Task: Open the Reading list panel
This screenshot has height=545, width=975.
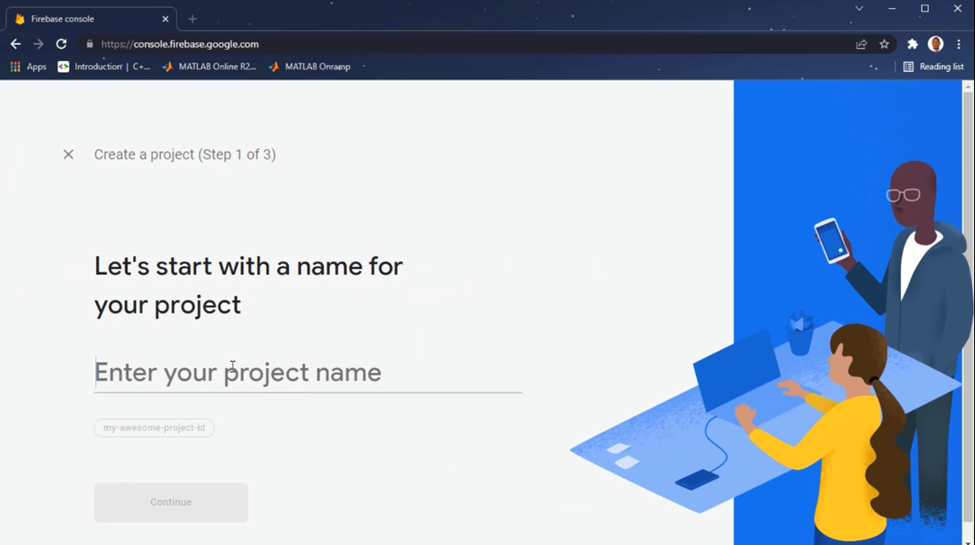Action: click(x=933, y=67)
